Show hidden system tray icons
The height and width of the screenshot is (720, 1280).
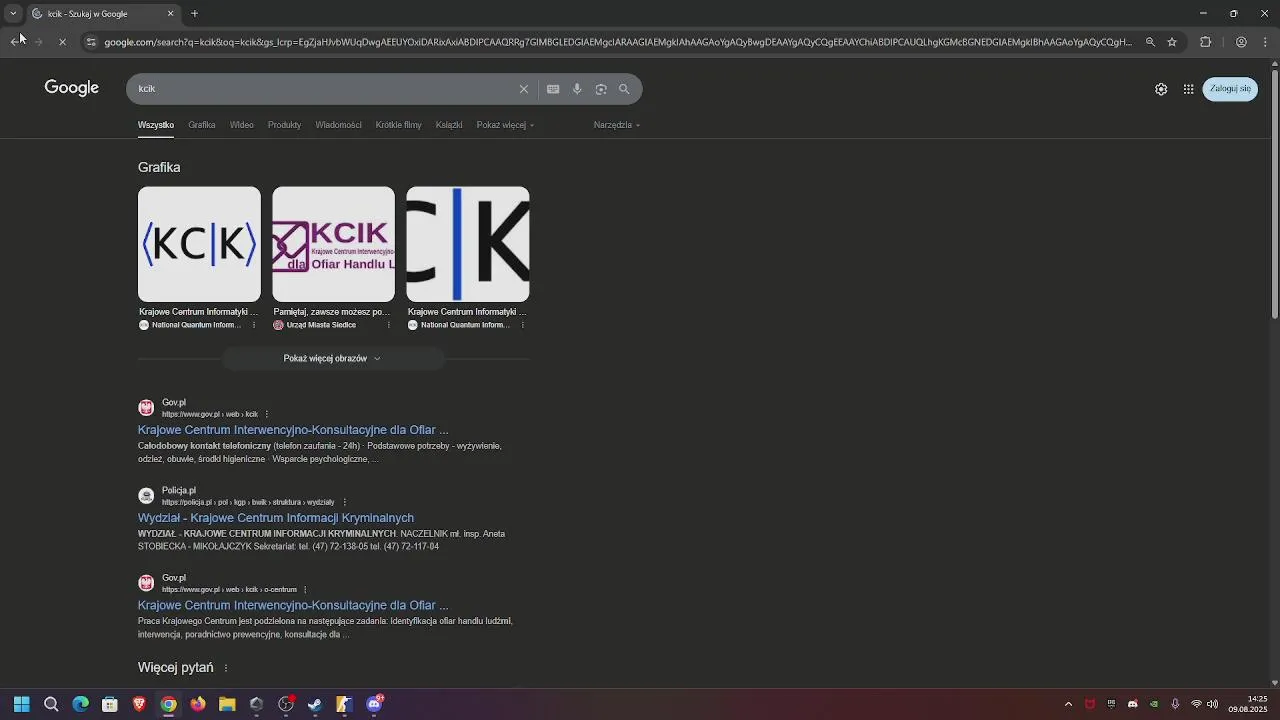(1068, 704)
